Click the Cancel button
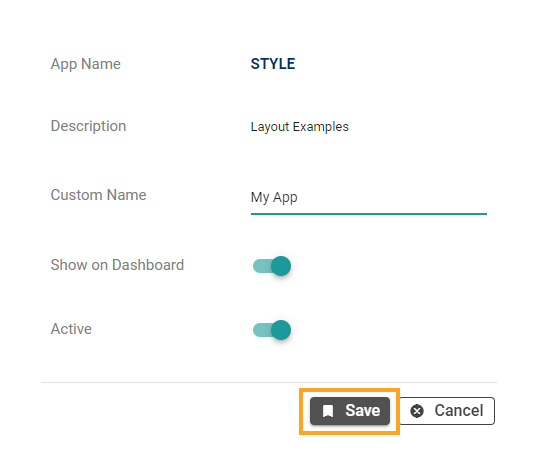 point(447,411)
